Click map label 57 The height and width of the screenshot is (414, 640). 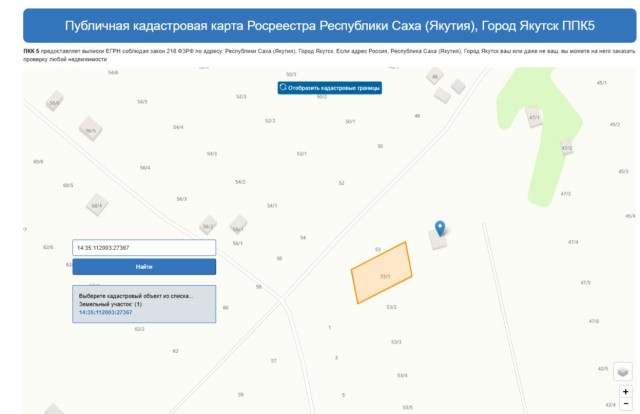[x=274, y=361]
